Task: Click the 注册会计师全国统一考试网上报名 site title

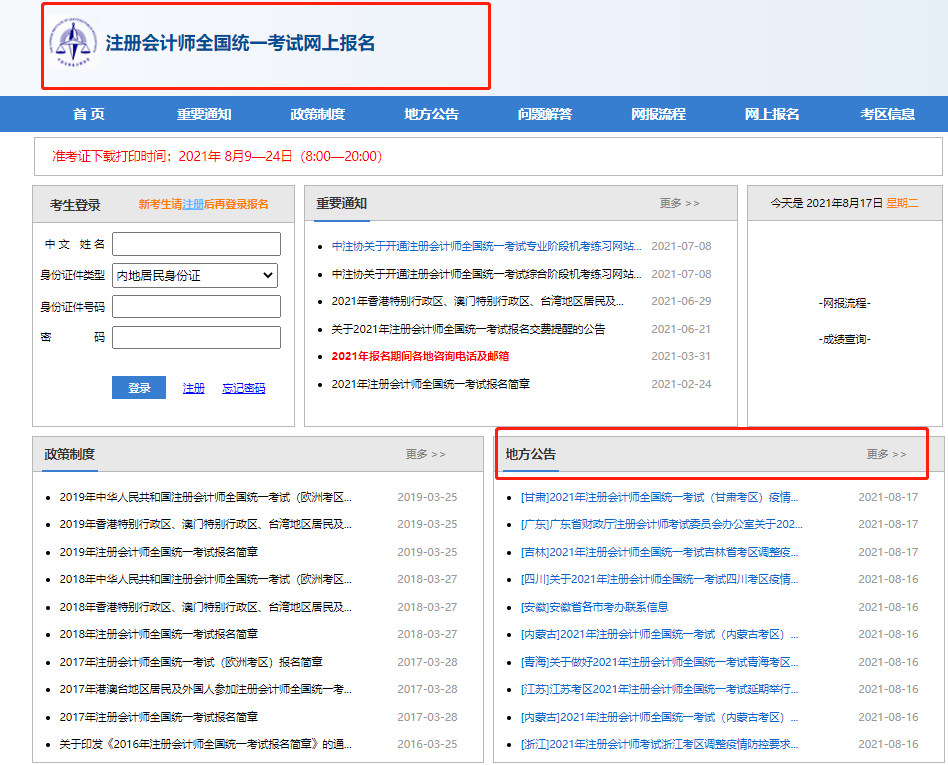Action: point(240,43)
